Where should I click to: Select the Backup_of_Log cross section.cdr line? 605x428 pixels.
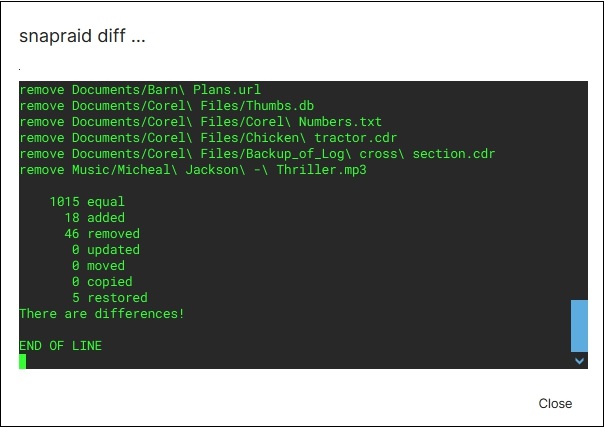coord(257,154)
